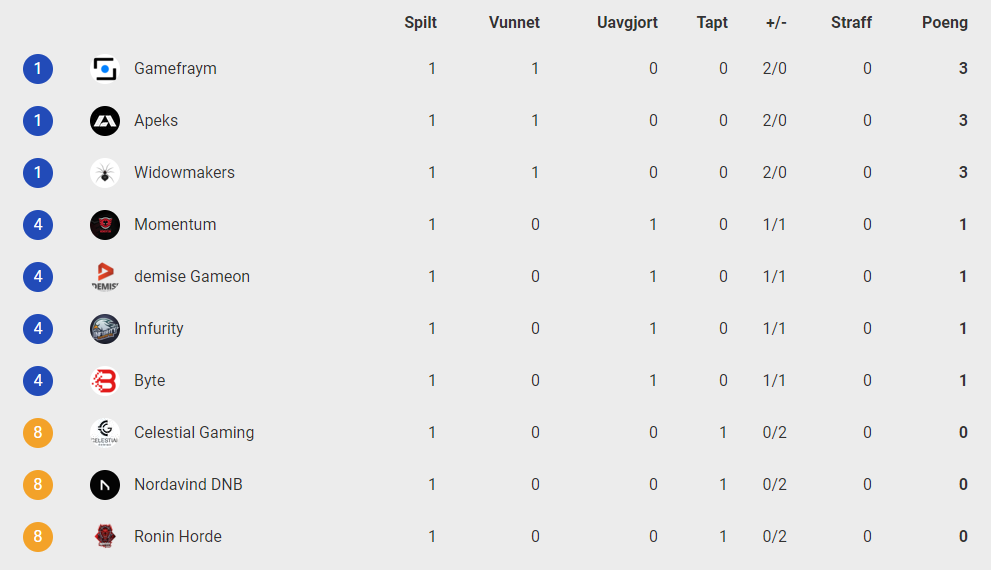The image size is (991, 570).
Task: Sort table by Poeng column header
Action: point(944,23)
